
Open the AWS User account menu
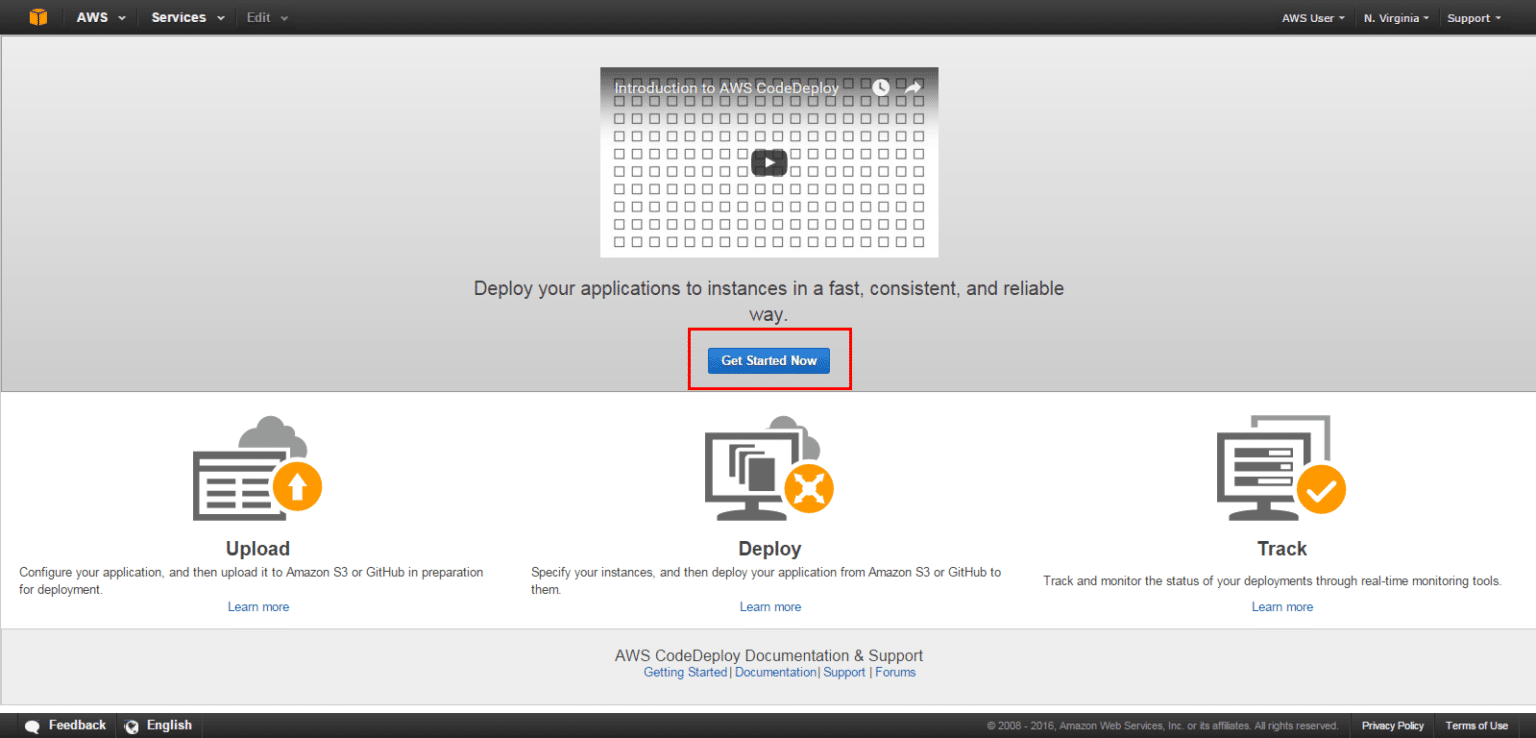click(1313, 18)
